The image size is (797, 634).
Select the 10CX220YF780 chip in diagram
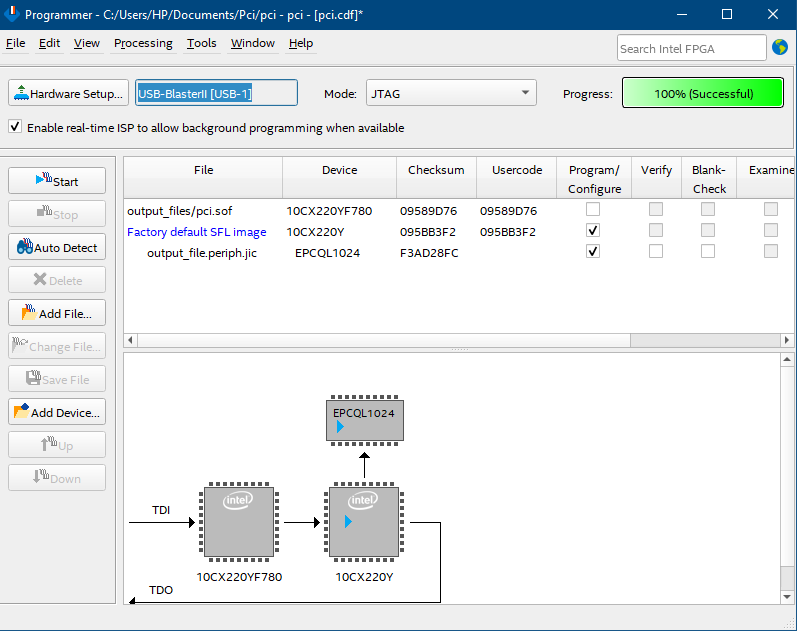(x=239, y=522)
